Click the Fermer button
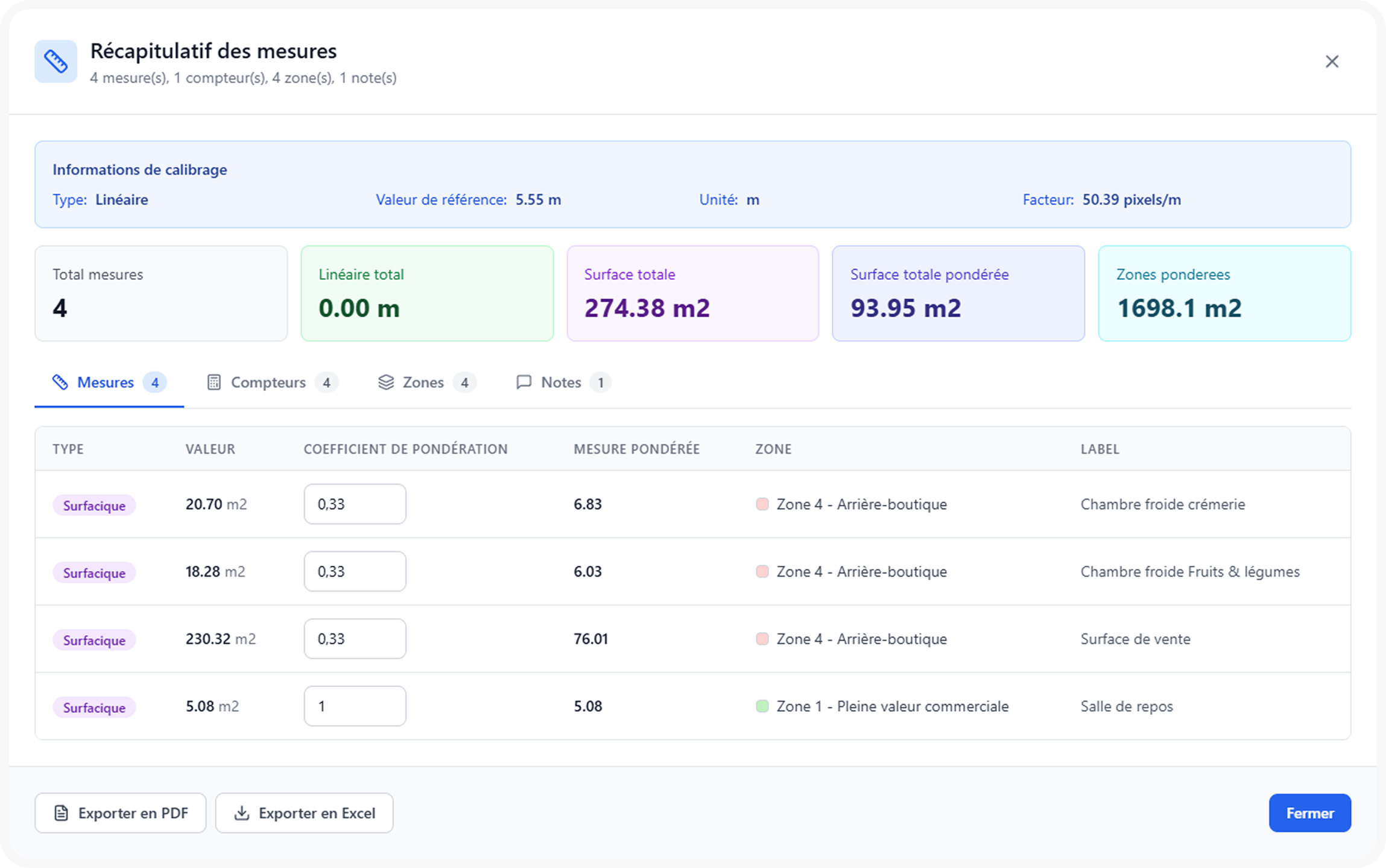This screenshot has width=1386, height=868. [x=1309, y=813]
